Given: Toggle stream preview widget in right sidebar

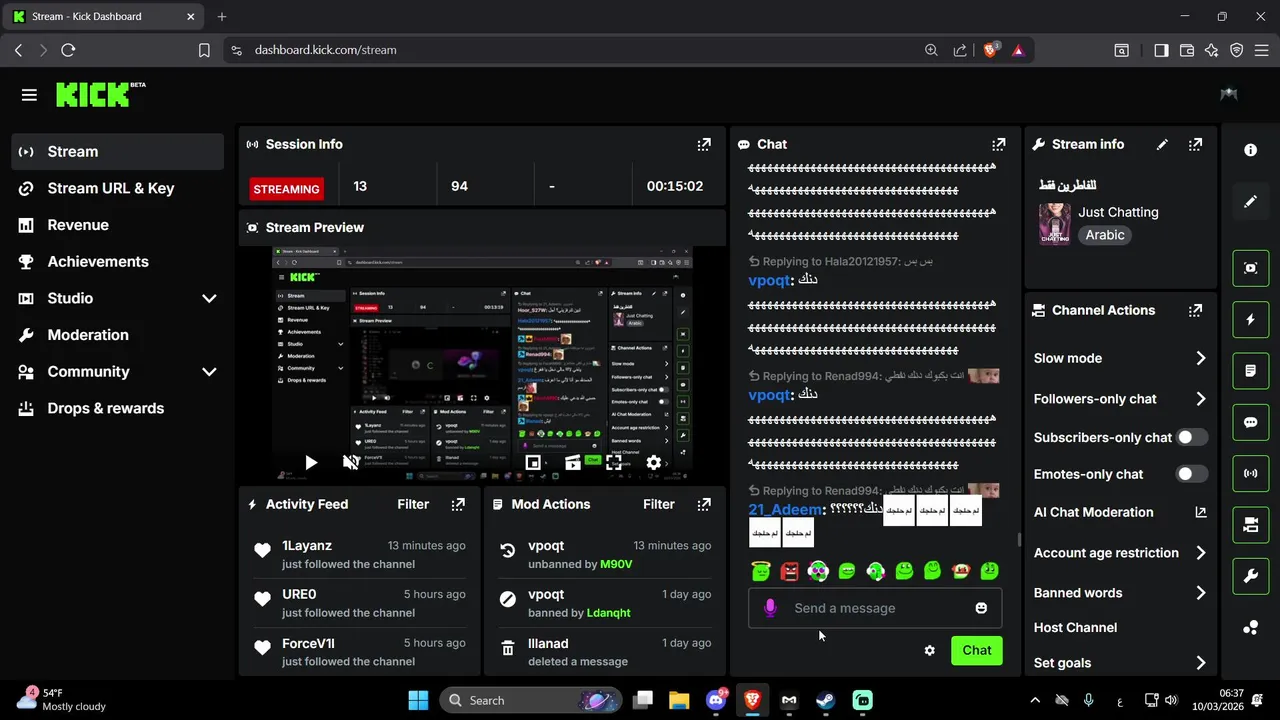Looking at the screenshot, I should pyautogui.click(x=1250, y=268).
